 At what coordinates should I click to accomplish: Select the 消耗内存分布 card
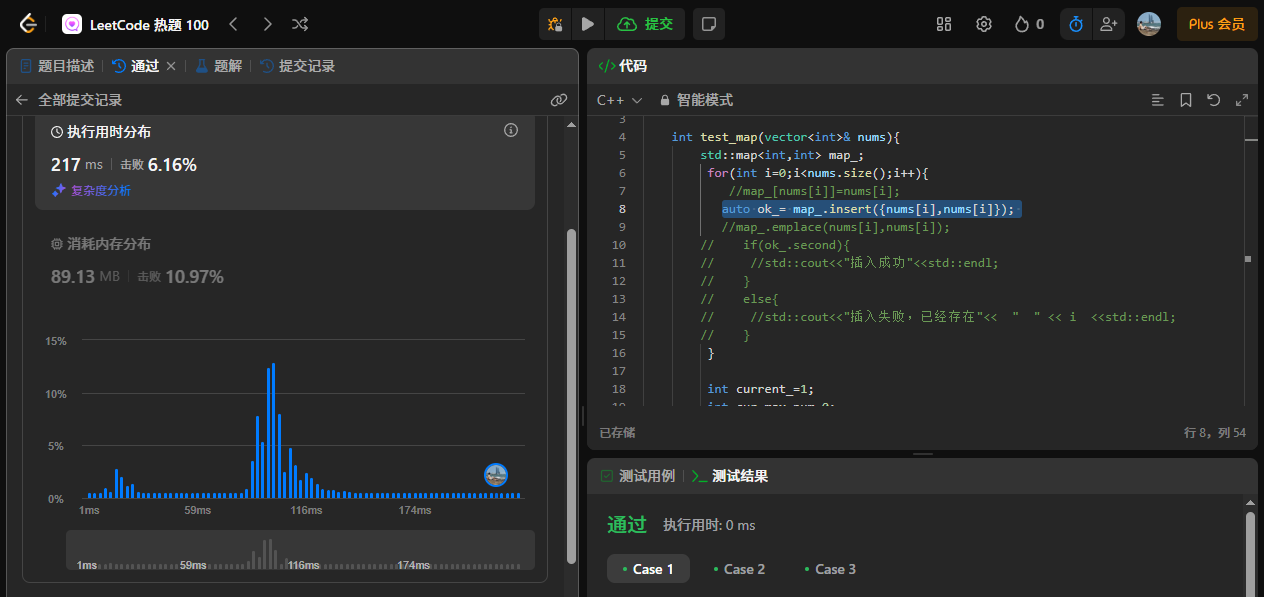(285, 260)
